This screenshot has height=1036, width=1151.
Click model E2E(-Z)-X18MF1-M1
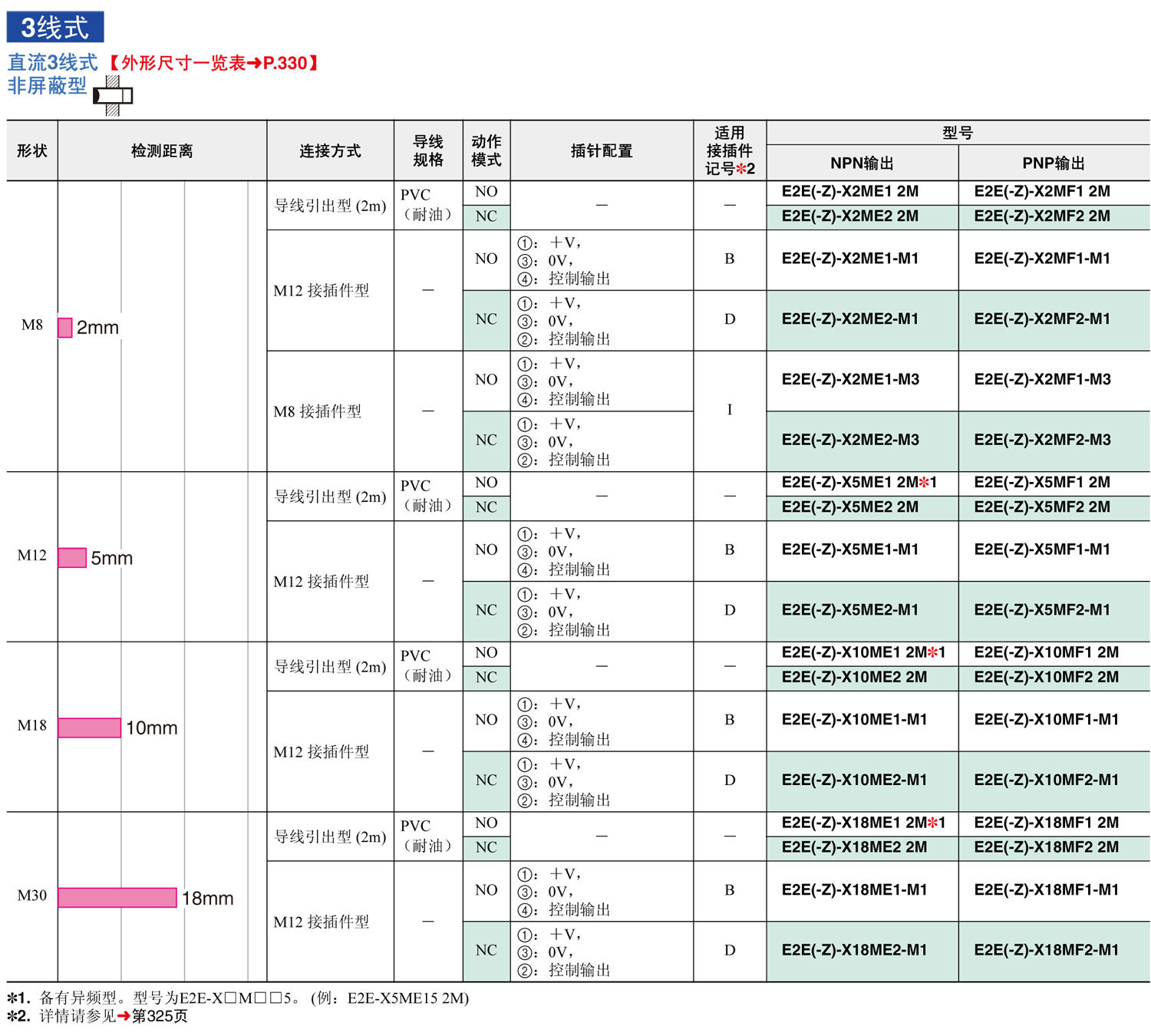(x=1047, y=890)
